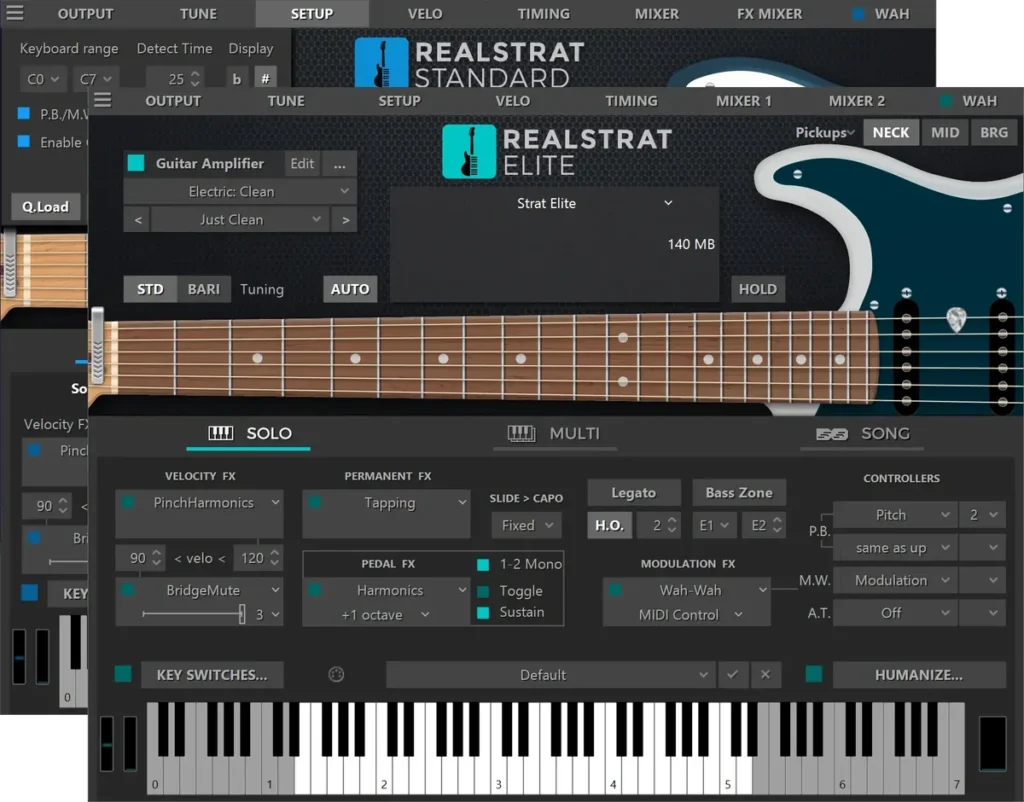Screen dimensions: 1024x802
Task: Switch to SONG mode tab
Action: [862, 434]
